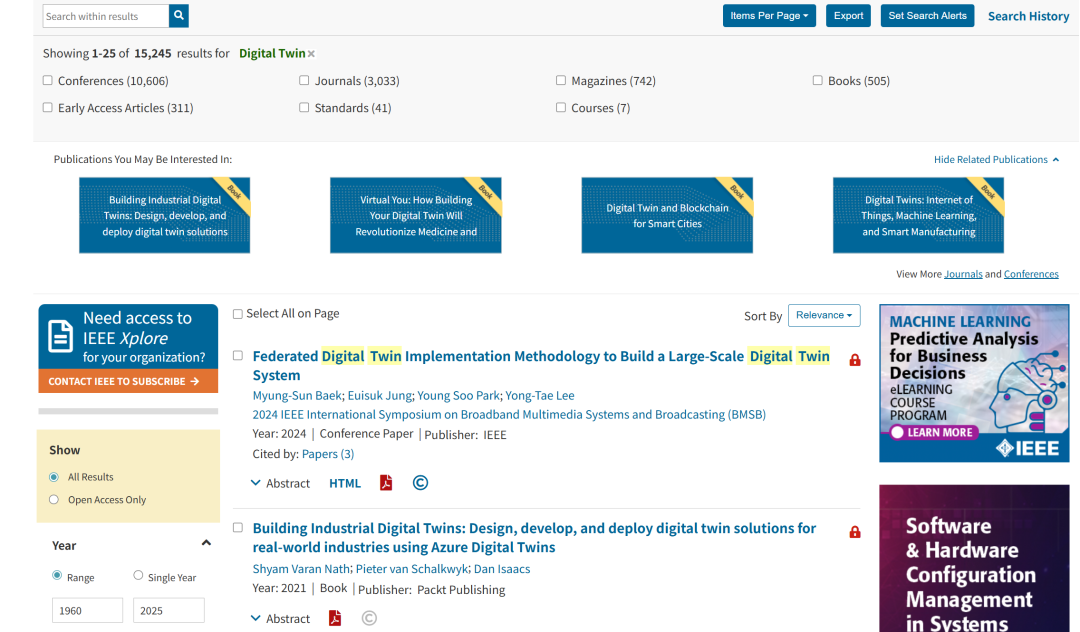Click the red lock icon beside first result
This screenshot has height=632, width=1080.
[855, 360]
